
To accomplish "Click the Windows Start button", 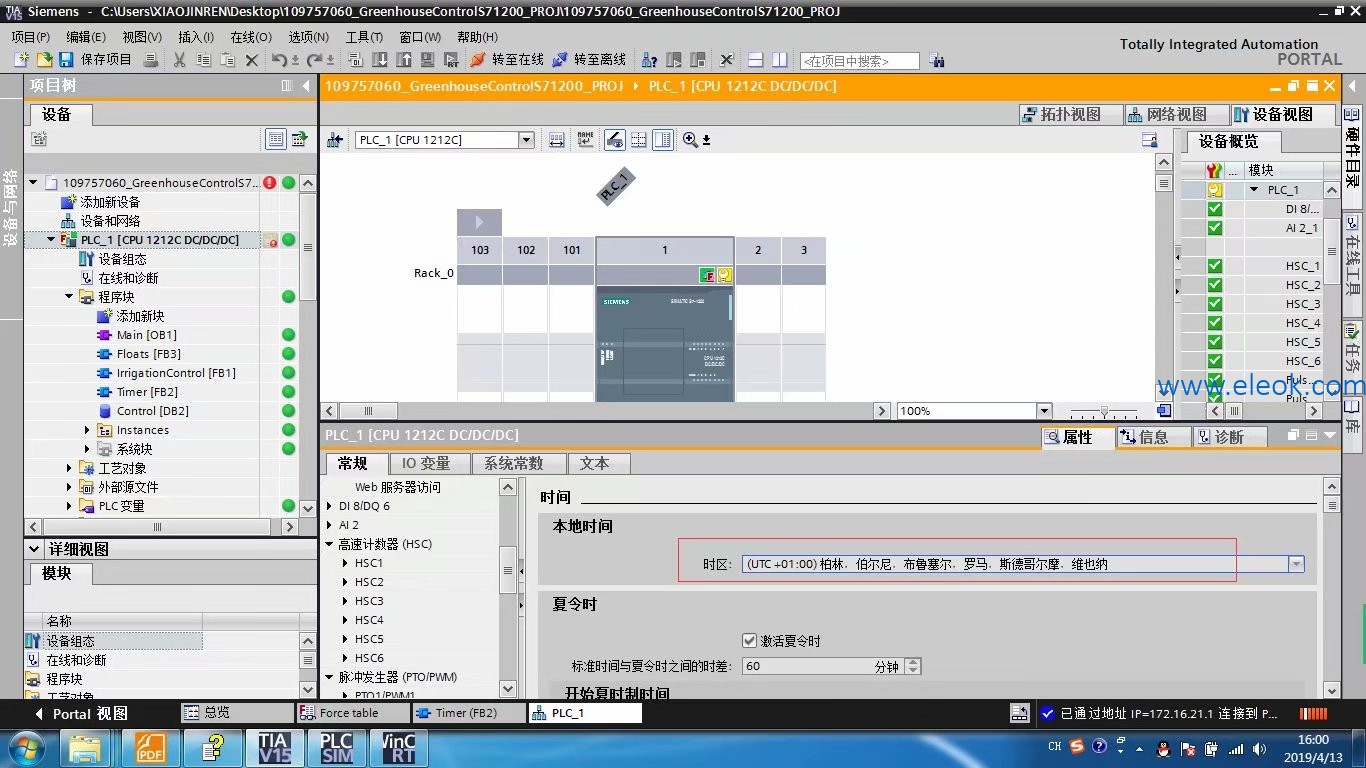I will tap(25, 747).
